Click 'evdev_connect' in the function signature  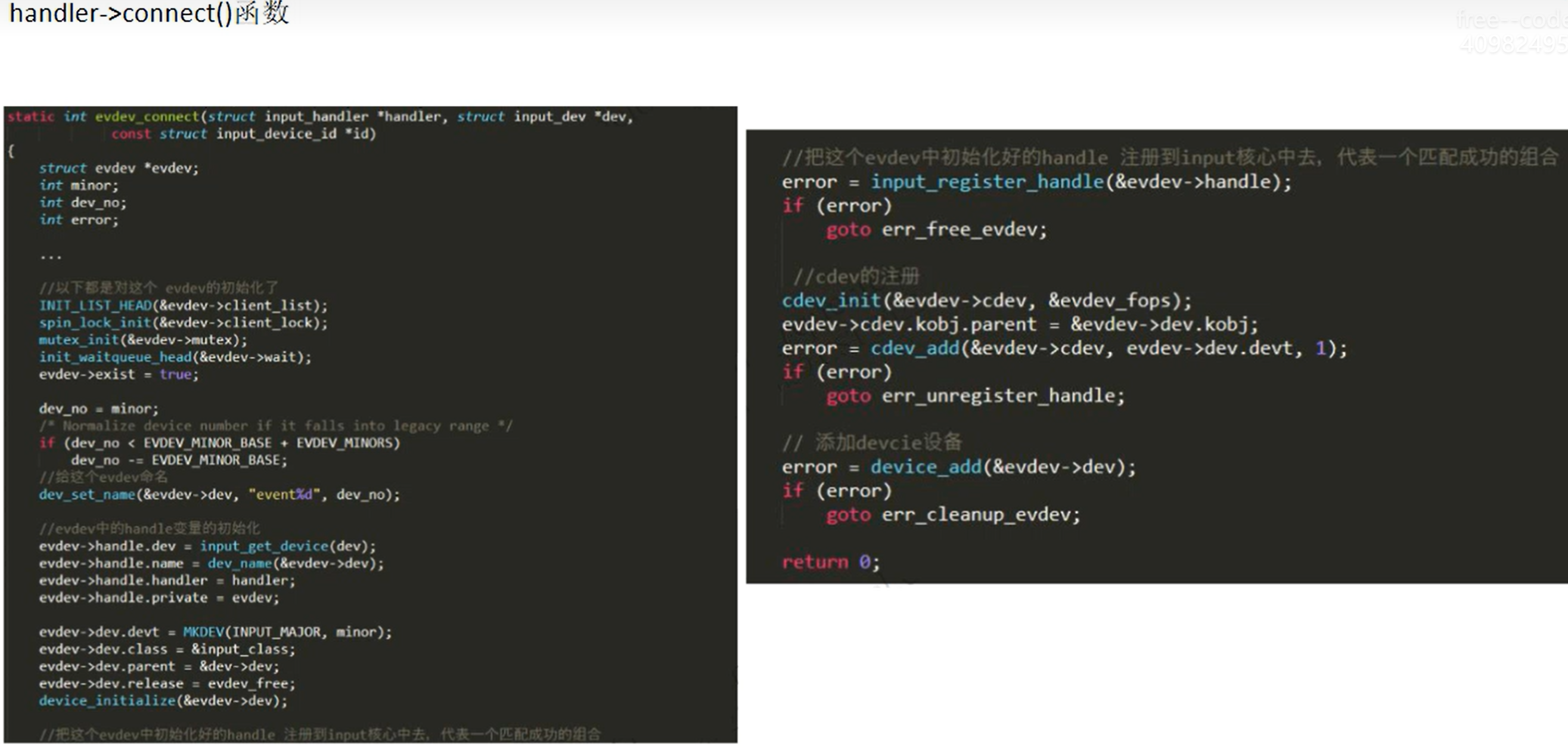(x=147, y=116)
